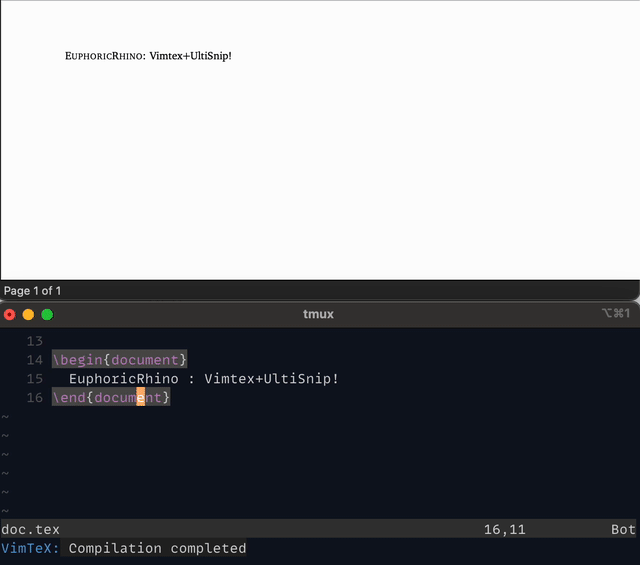Click the green zoom window button
This screenshot has width=640, height=565.
[x=46, y=314]
